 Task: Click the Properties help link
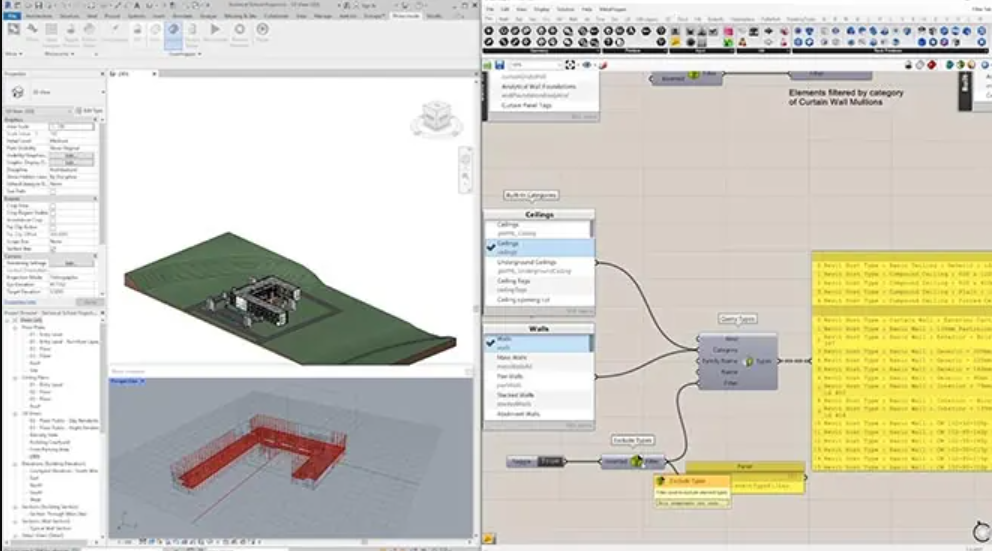pos(20,302)
